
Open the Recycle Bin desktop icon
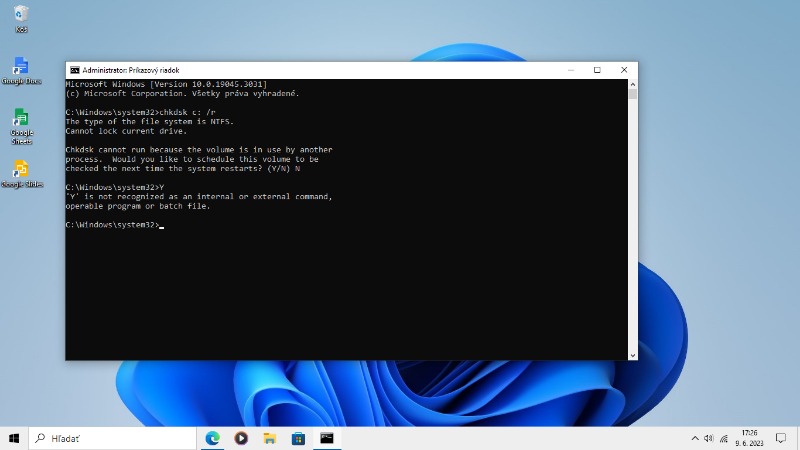tap(21, 18)
